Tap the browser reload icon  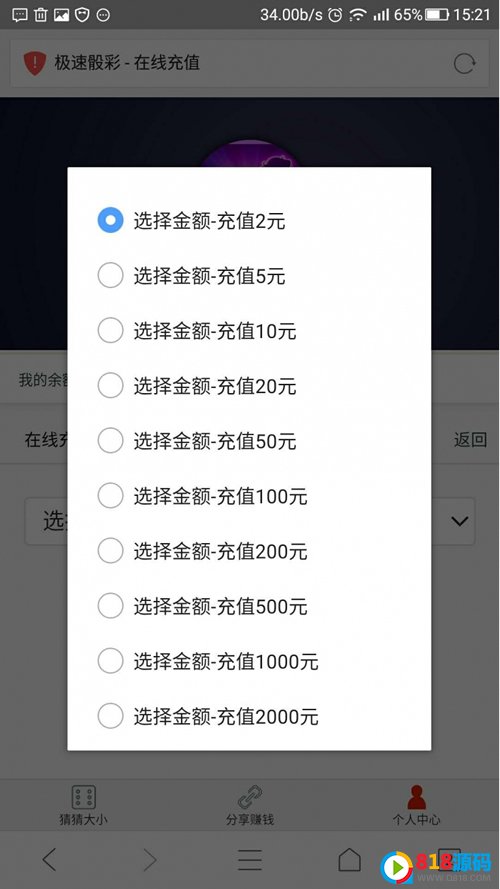pyautogui.click(x=464, y=64)
